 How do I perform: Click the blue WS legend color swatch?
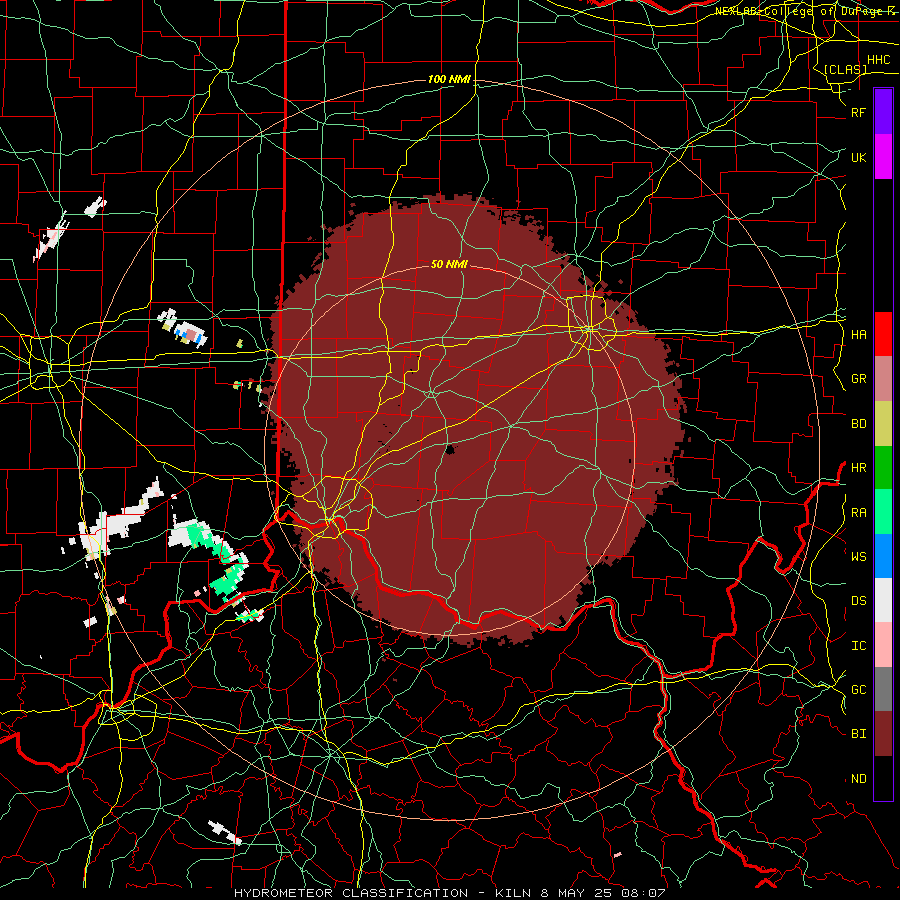[x=883, y=556]
